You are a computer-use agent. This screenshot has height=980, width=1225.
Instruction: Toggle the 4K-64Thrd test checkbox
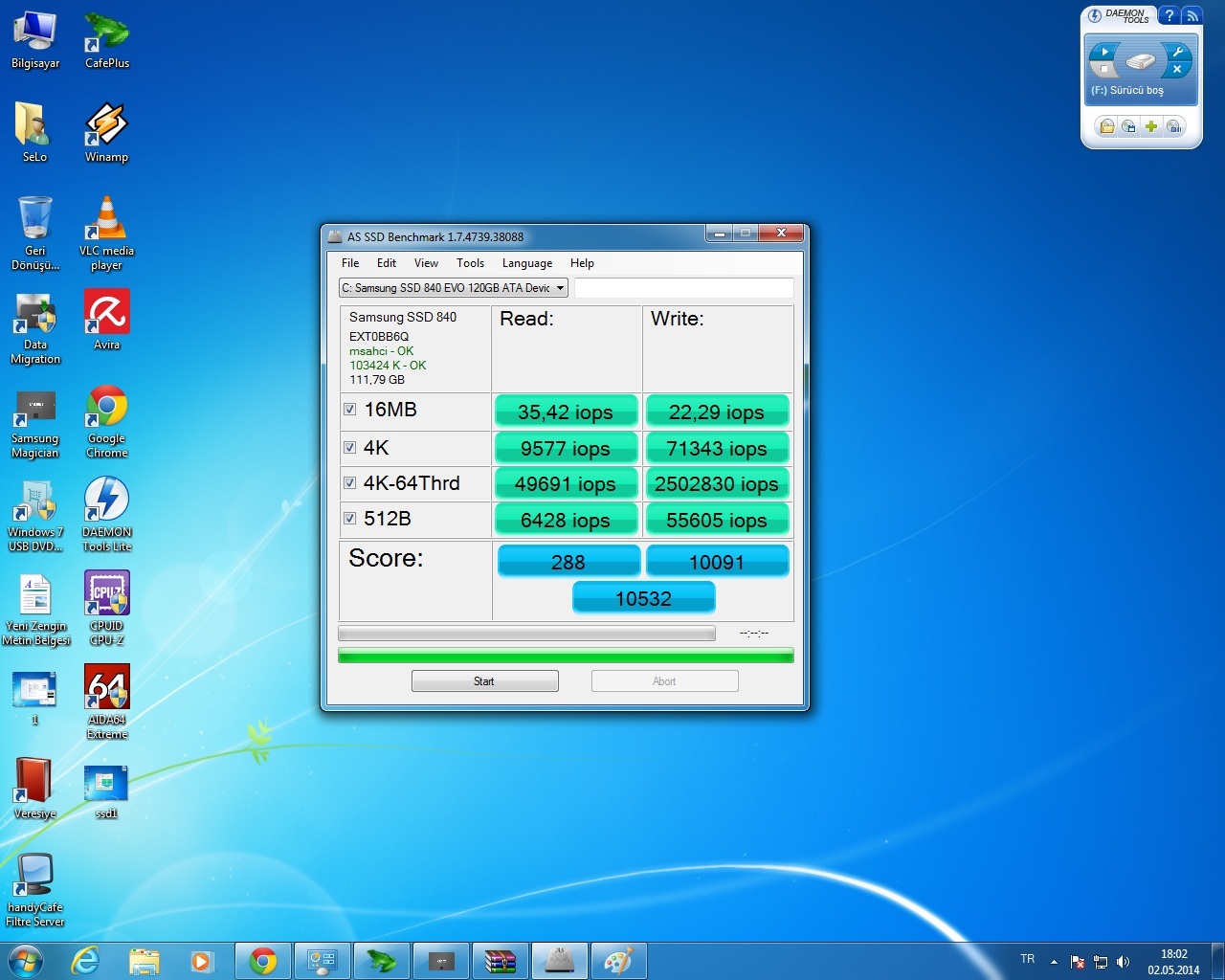tap(350, 483)
